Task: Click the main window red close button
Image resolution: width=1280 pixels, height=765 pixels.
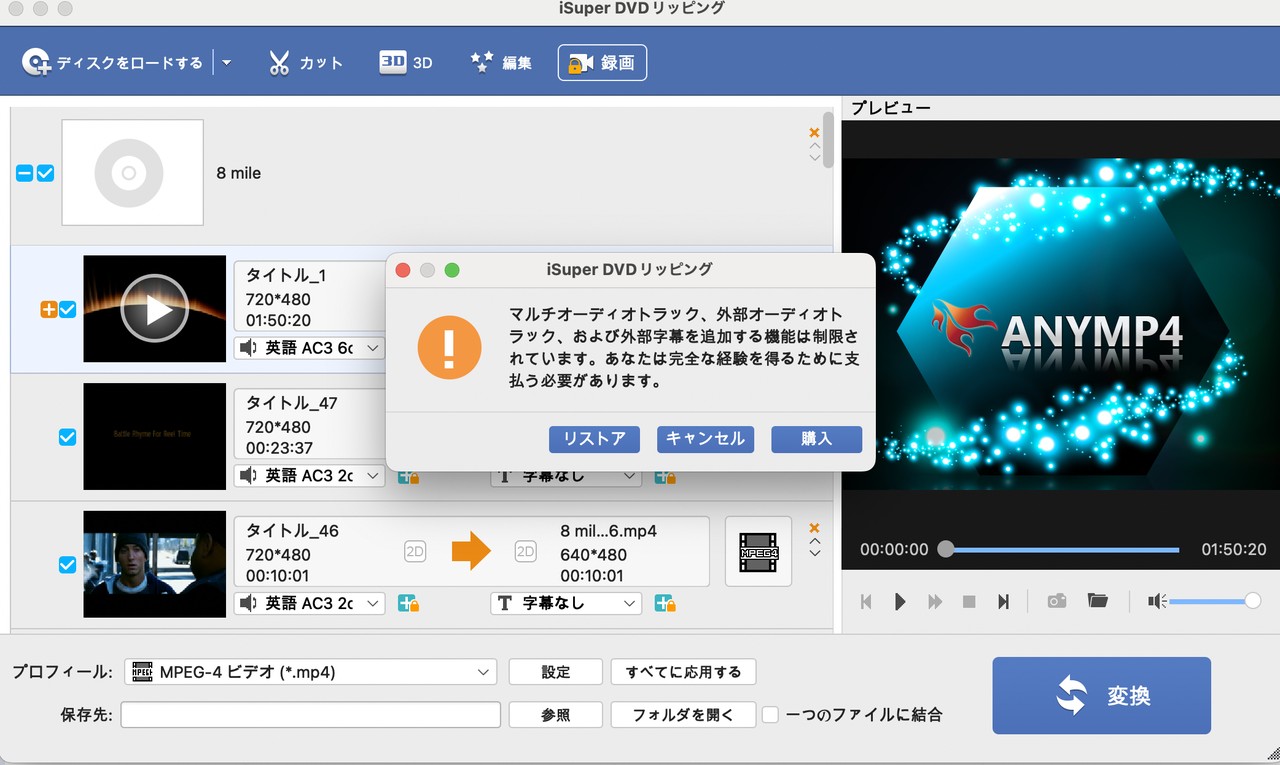Action: click(x=17, y=8)
